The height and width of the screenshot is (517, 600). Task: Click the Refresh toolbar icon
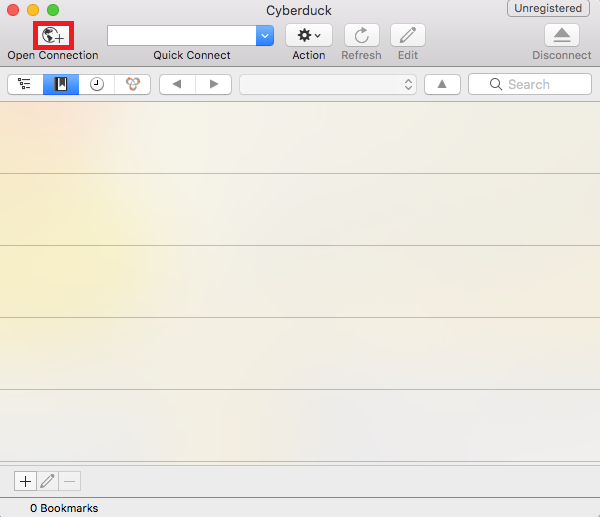[361, 35]
